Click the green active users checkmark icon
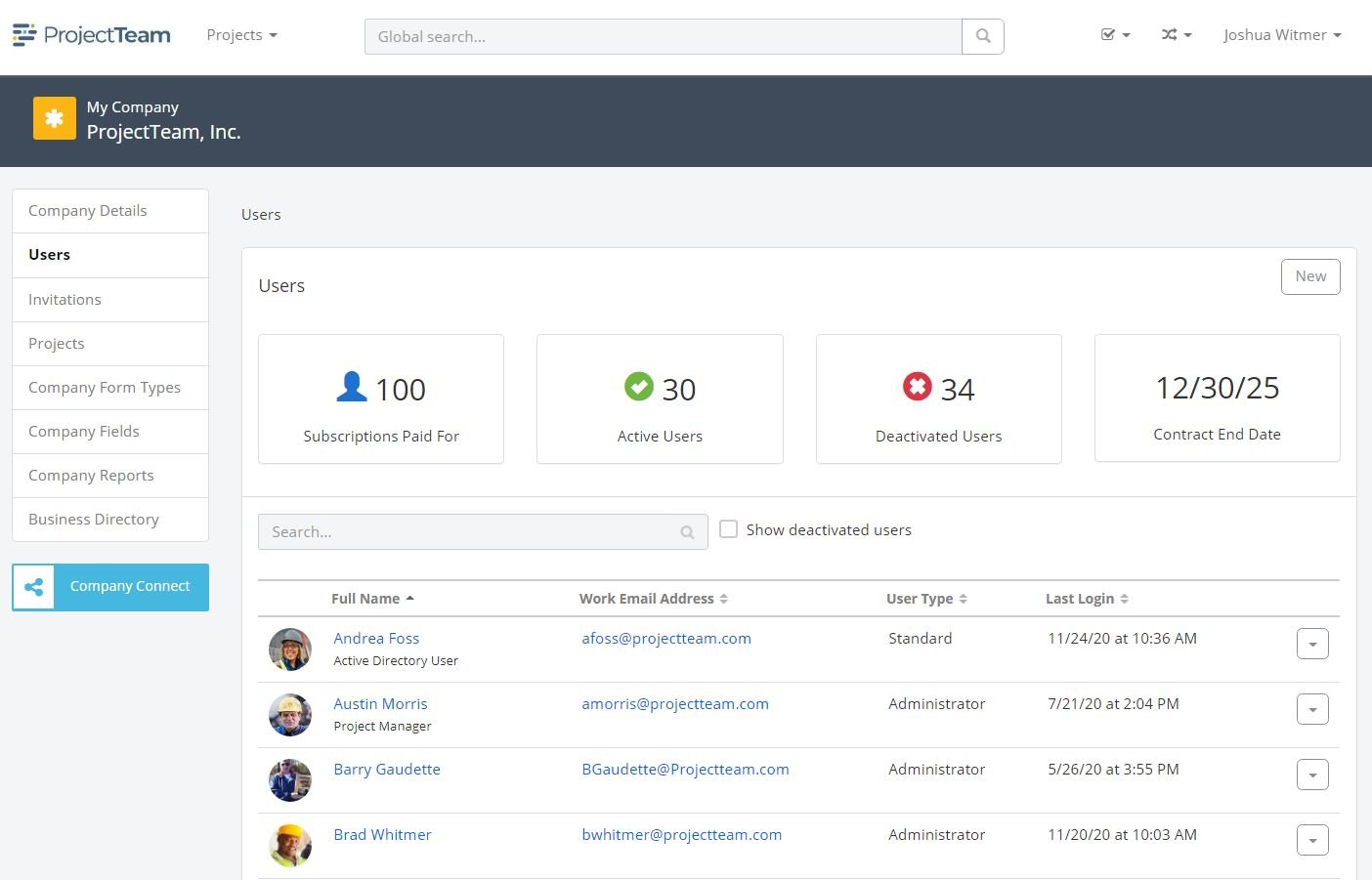Viewport: 1372px width, 880px height. tap(639, 387)
